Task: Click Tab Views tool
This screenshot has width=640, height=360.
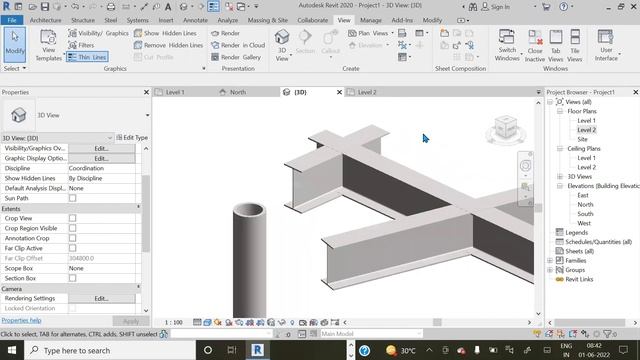Action: coord(556,46)
